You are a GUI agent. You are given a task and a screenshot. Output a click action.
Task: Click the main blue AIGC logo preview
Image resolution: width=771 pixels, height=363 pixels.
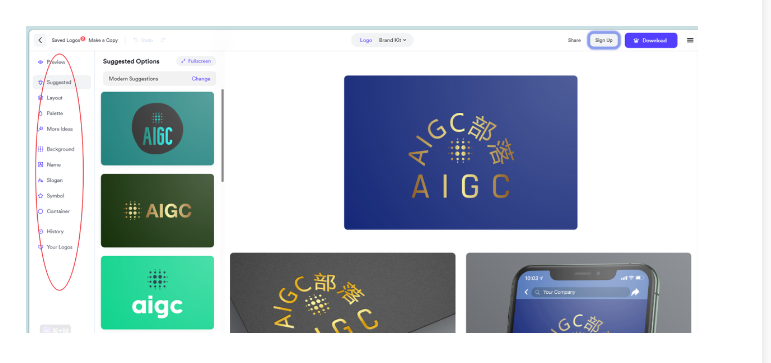coord(461,152)
